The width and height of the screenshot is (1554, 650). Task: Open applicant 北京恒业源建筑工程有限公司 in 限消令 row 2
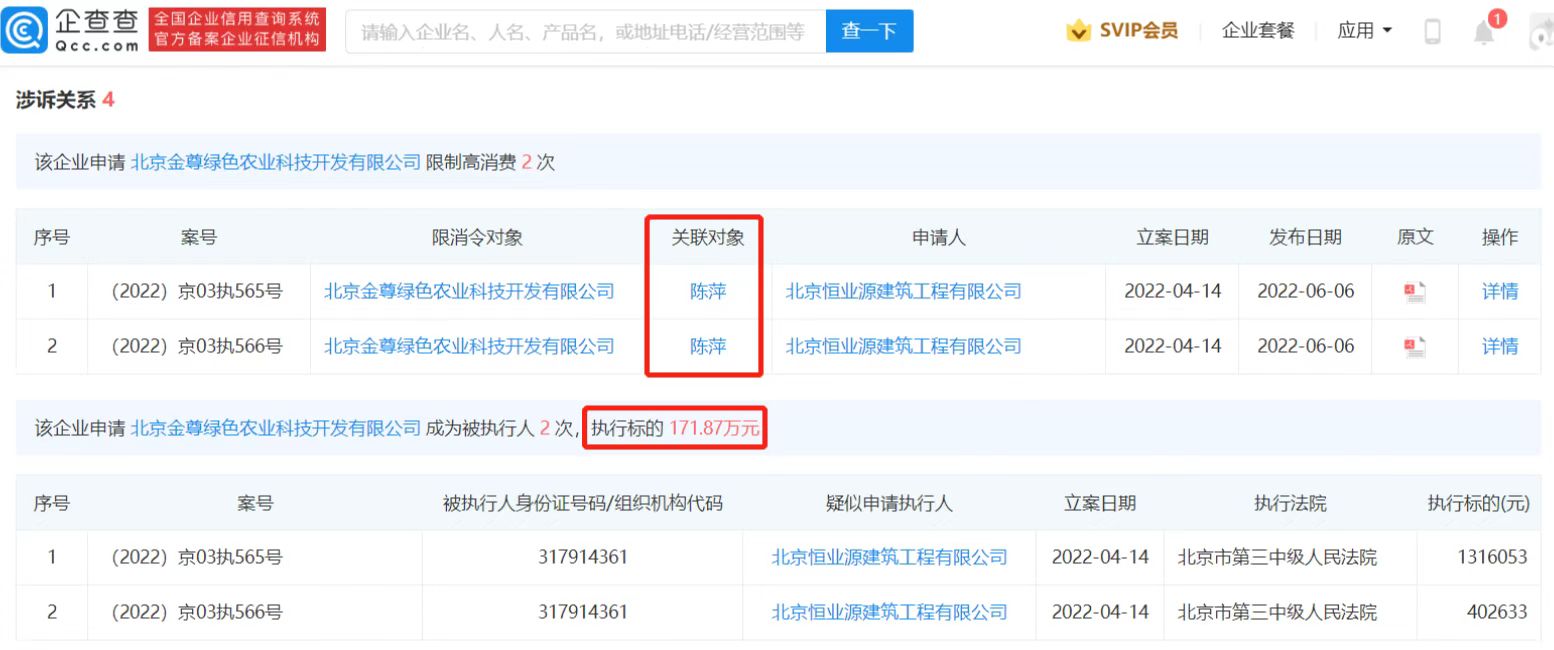904,346
